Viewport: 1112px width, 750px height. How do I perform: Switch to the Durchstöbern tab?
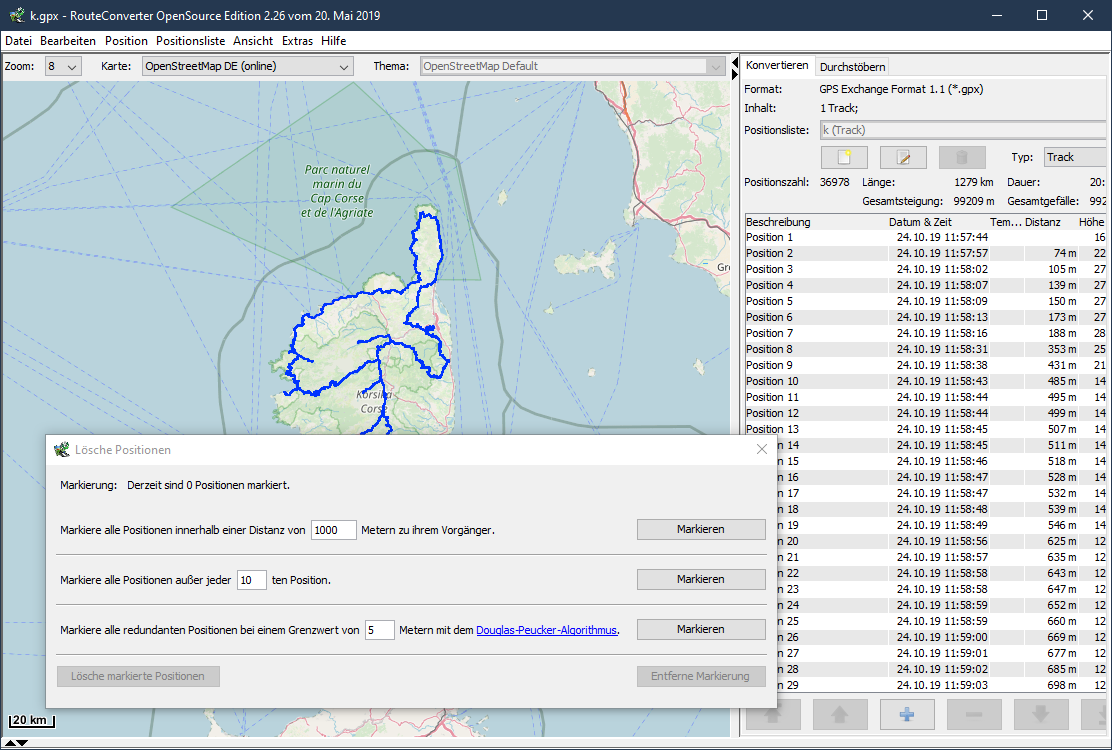point(852,67)
